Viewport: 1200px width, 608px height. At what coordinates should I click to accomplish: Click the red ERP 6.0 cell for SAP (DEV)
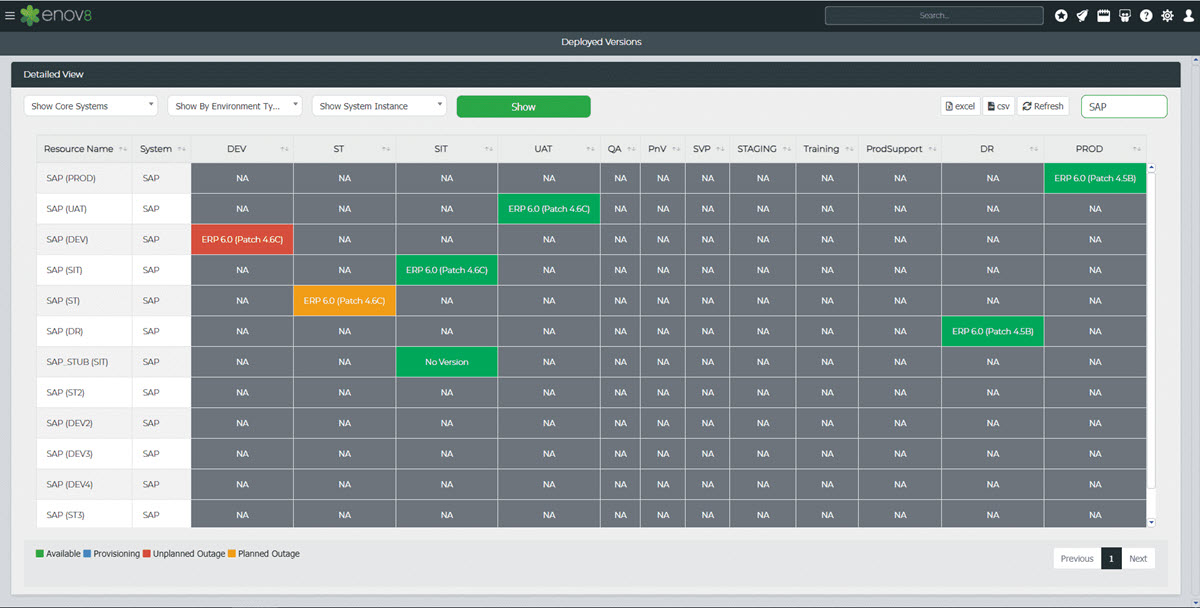pos(242,240)
